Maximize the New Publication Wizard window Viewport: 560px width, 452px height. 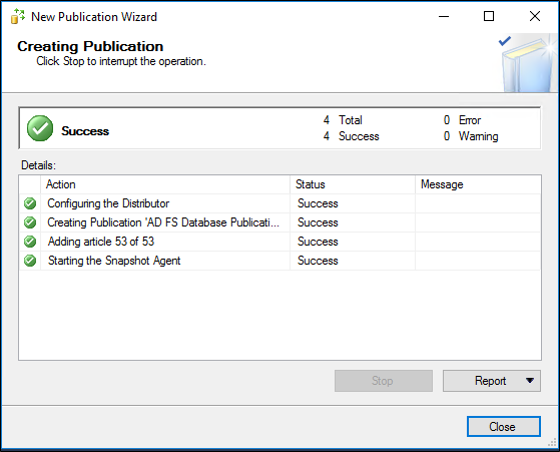click(x=489, y=16)
